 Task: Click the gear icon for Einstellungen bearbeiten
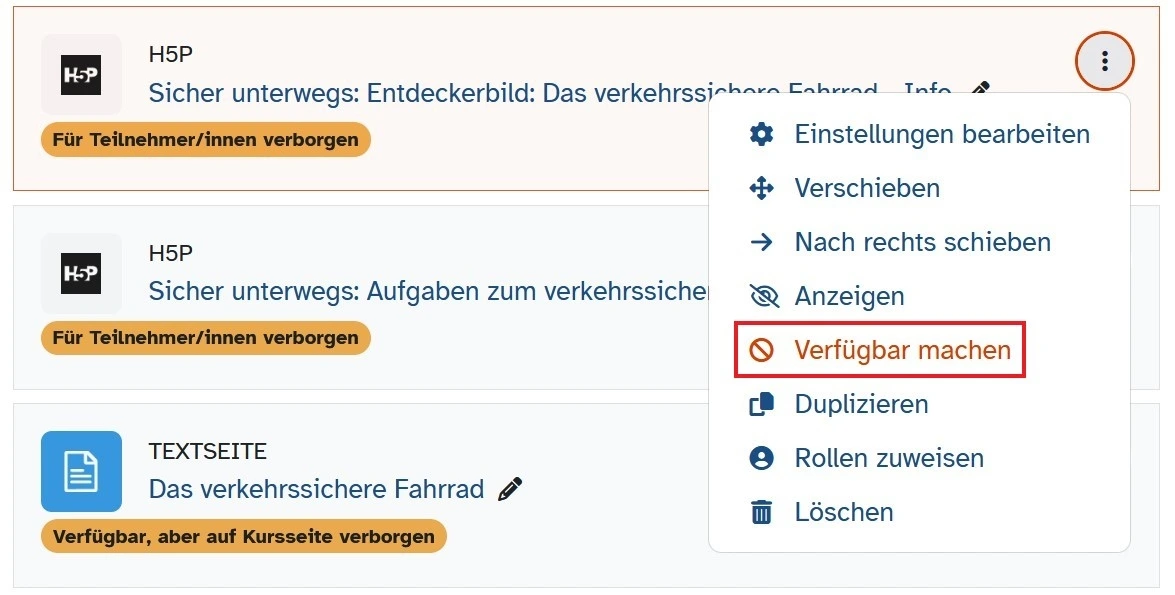point(762,134)
